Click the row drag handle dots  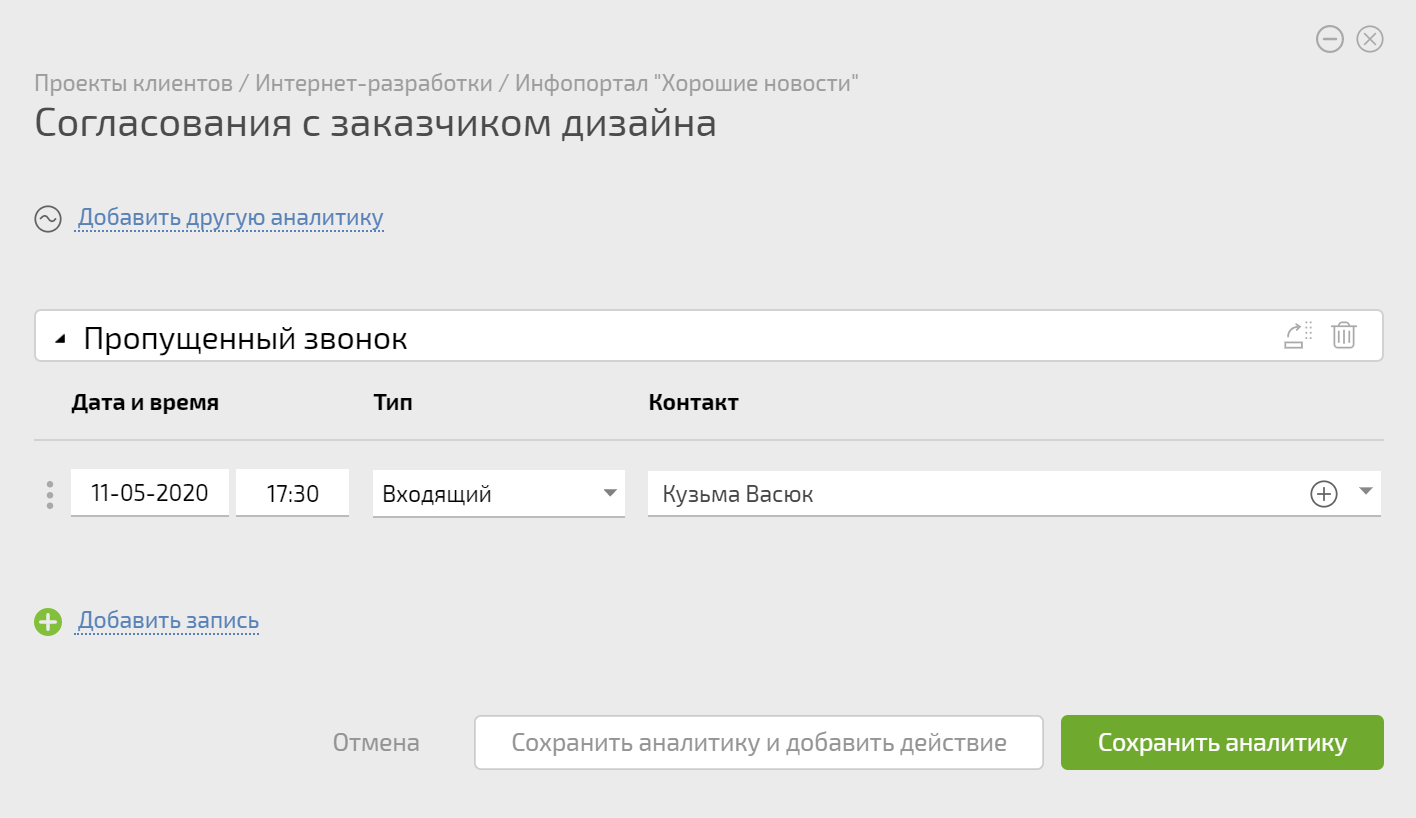pos(50,495)
